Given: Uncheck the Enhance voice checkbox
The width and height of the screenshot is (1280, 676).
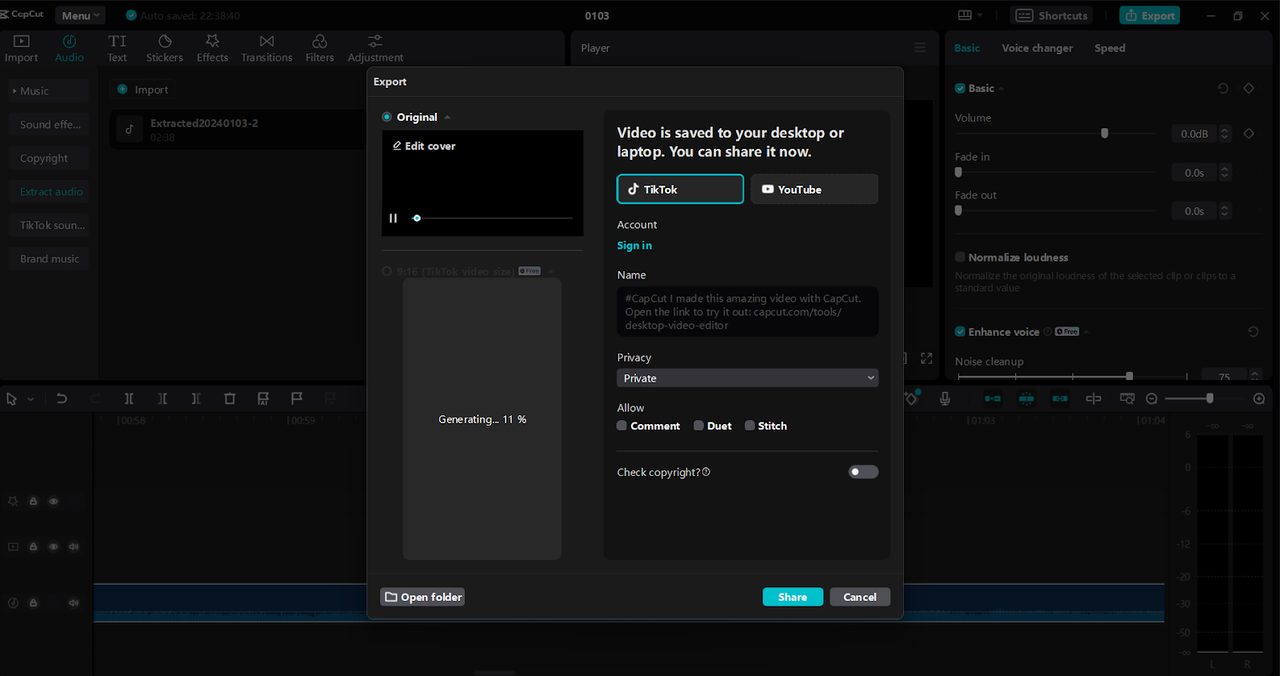Looking at the screenshot, I should coord(960,331).
